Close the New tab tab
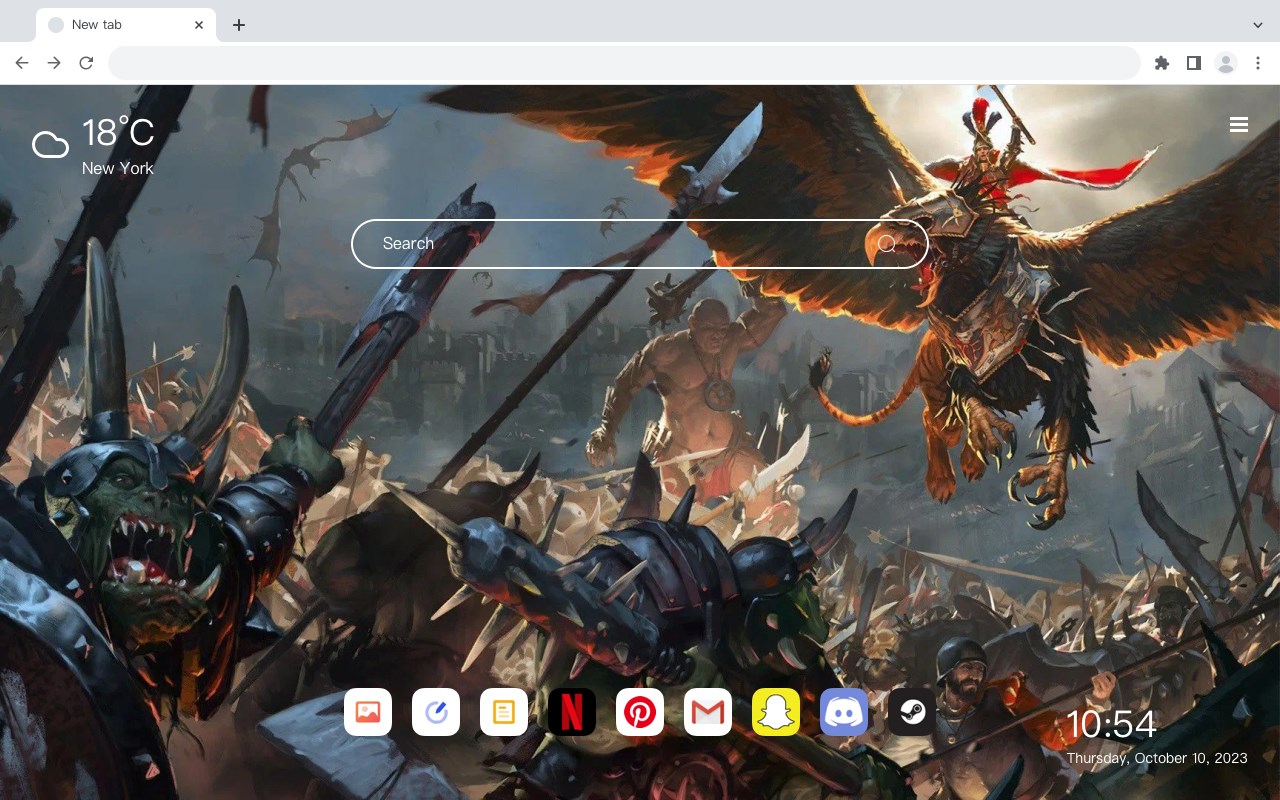The image size is (1280, 800). 200,25
